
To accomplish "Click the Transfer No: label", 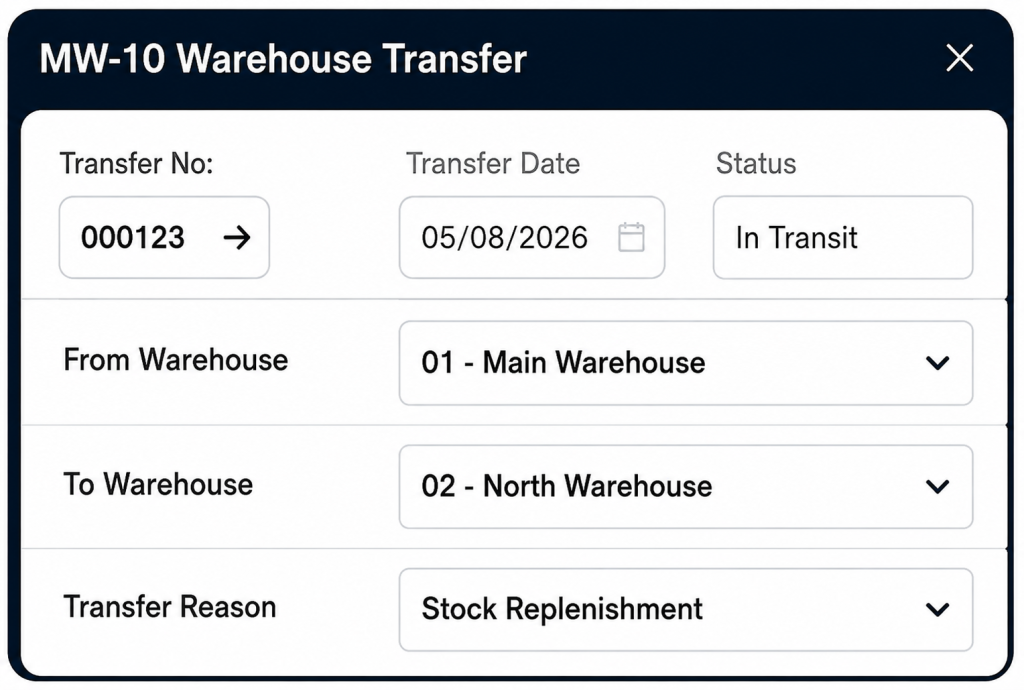I will point(136,163).
